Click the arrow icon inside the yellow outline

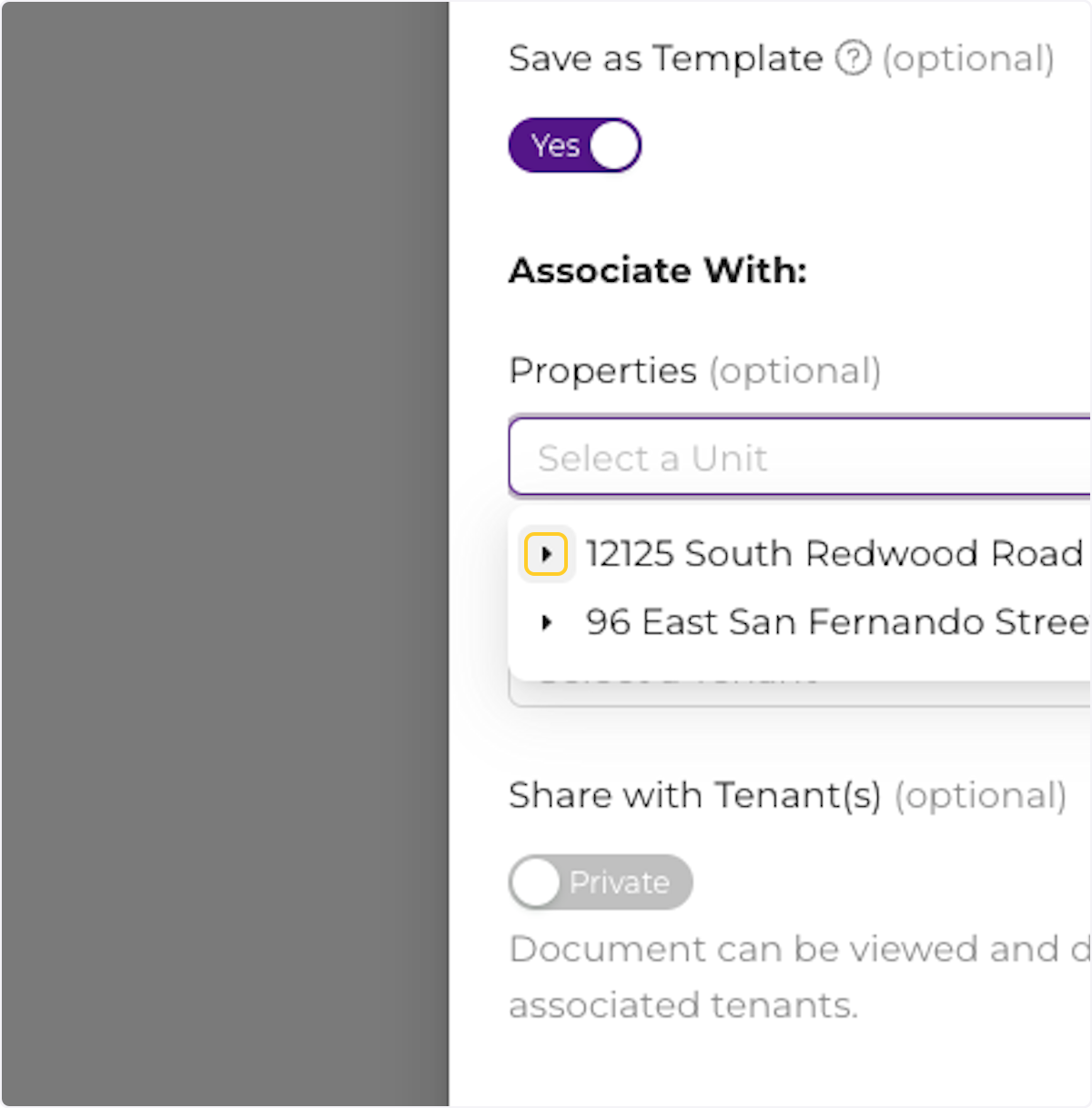[x=547, y=553]
